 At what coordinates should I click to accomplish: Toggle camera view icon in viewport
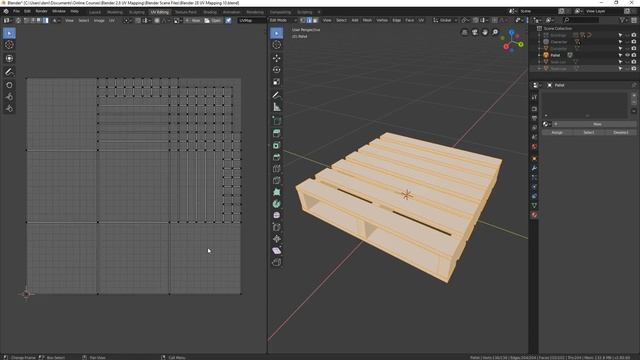pos(475,32)
